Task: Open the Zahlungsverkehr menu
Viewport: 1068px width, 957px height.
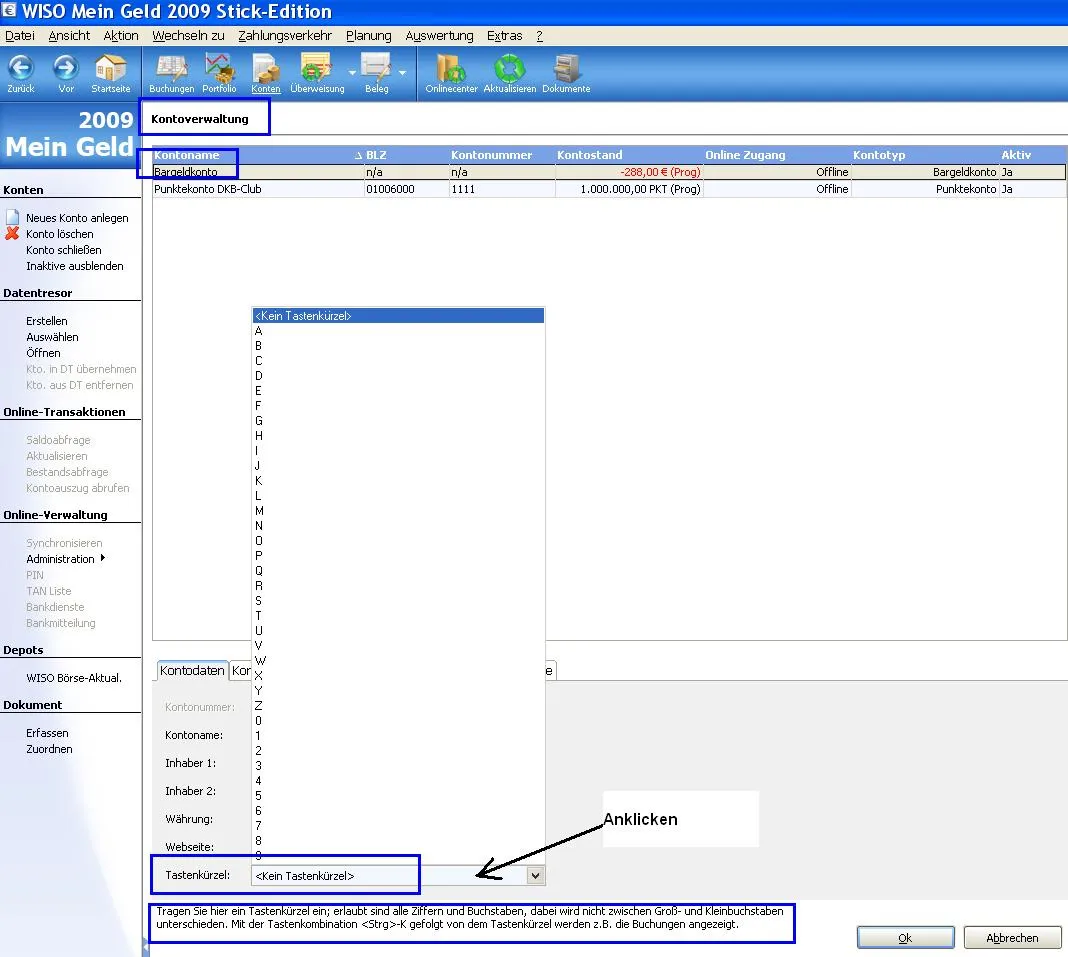Action: 284,35
